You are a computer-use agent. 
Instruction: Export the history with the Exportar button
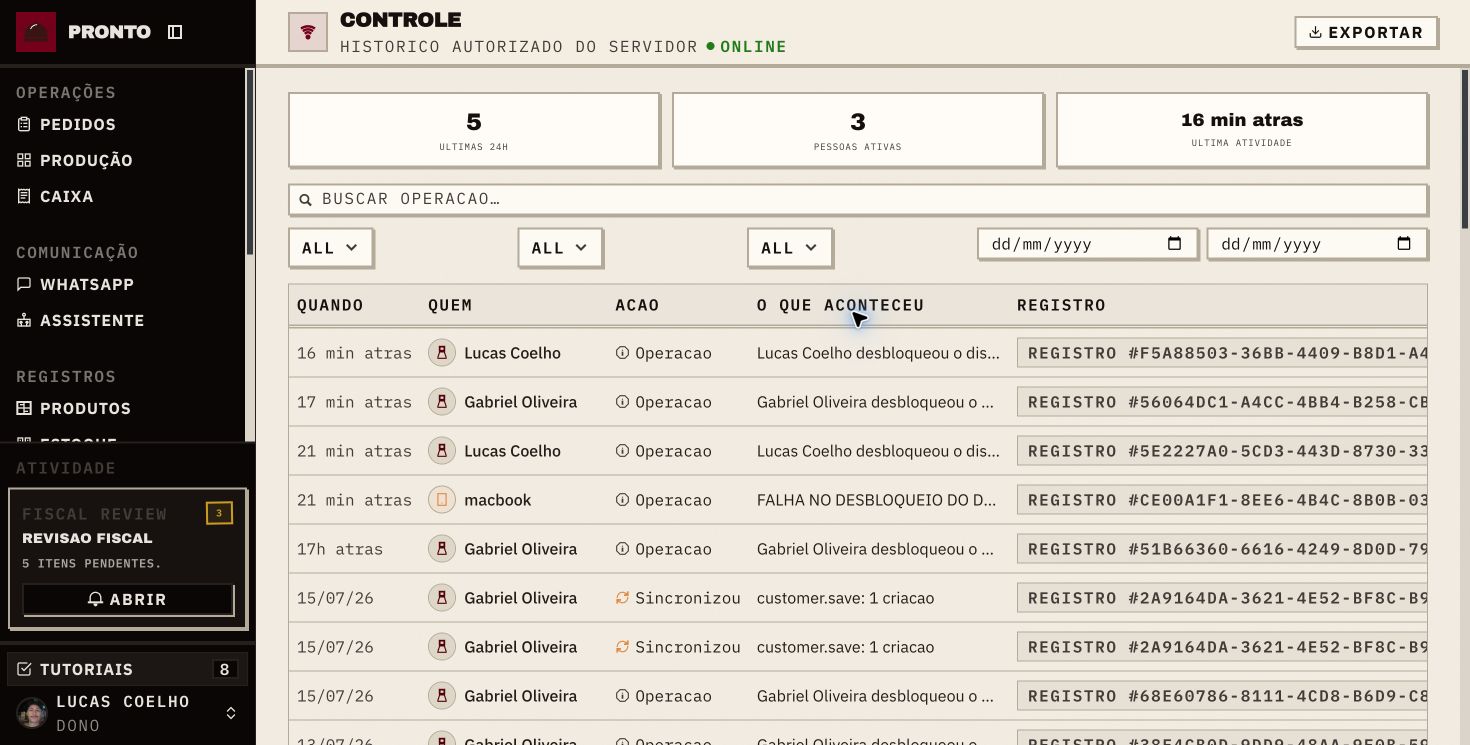(1366, 32)
